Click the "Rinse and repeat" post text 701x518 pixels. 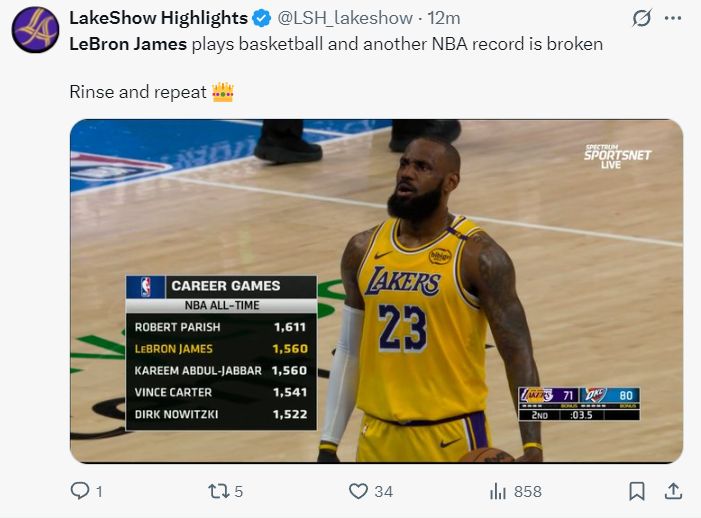point(137,92)
